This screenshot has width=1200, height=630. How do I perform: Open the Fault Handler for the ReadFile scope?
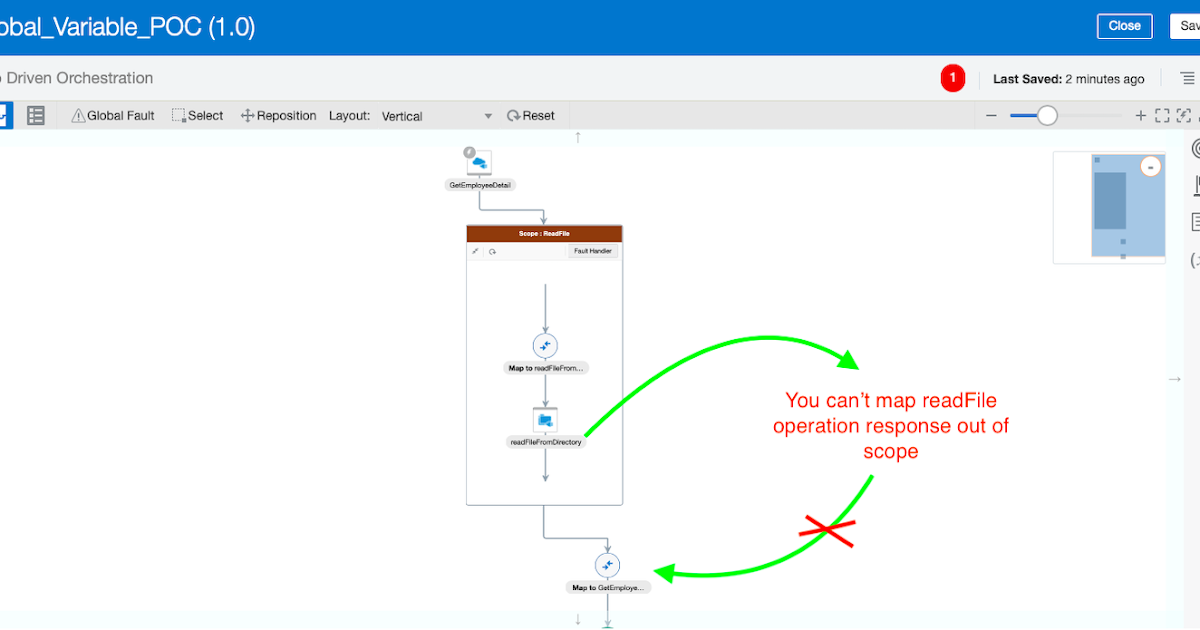593,251
